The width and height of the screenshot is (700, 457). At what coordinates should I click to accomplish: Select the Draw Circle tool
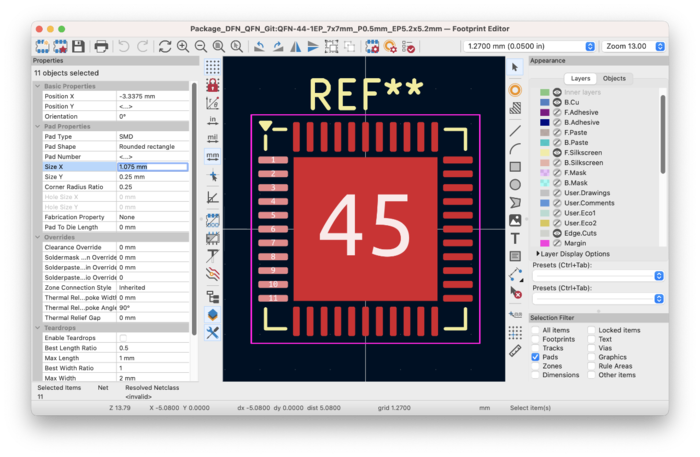click(515, 184)
